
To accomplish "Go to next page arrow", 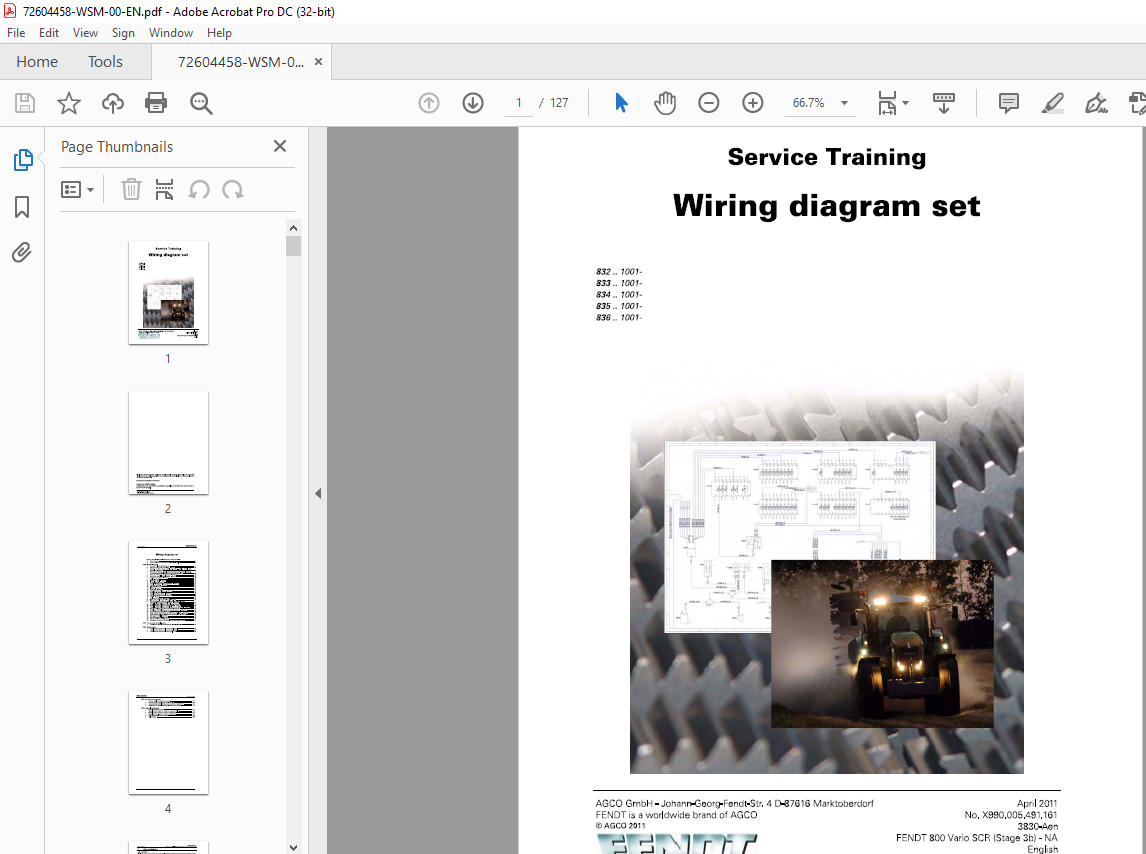I will click(x=473, y=103).
